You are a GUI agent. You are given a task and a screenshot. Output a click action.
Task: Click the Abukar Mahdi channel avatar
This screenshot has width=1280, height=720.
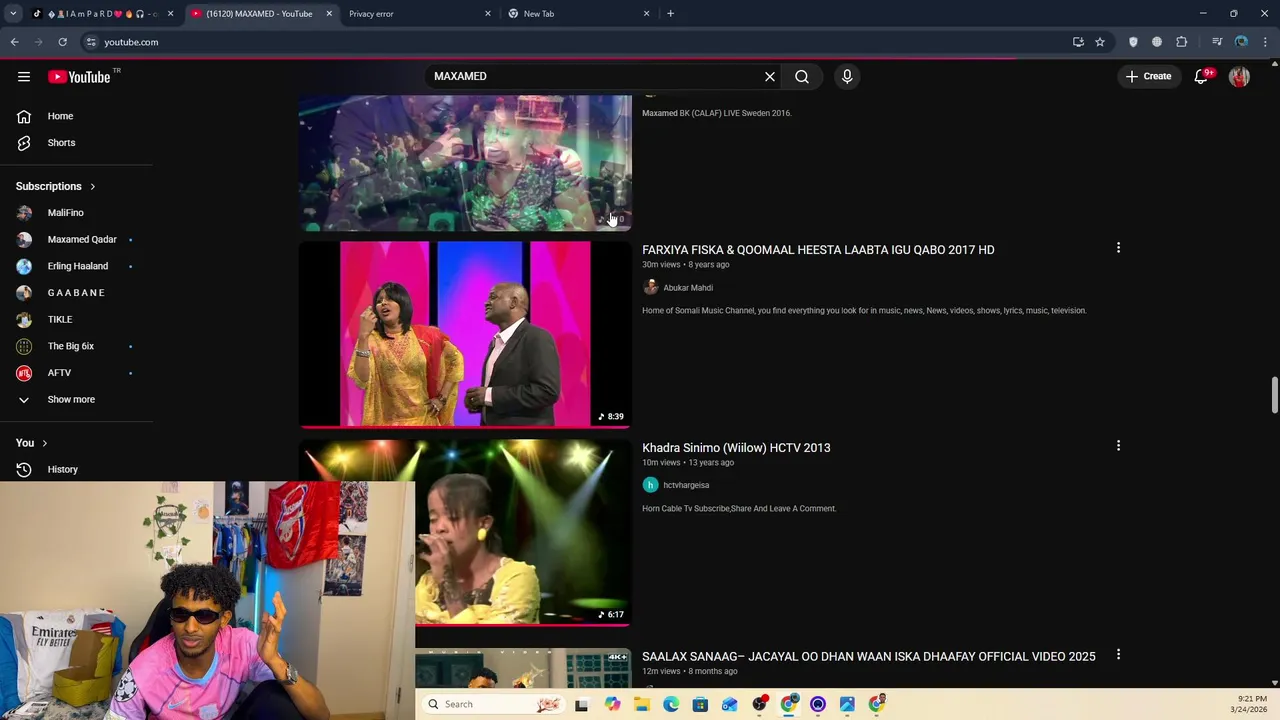pos(650,288)
